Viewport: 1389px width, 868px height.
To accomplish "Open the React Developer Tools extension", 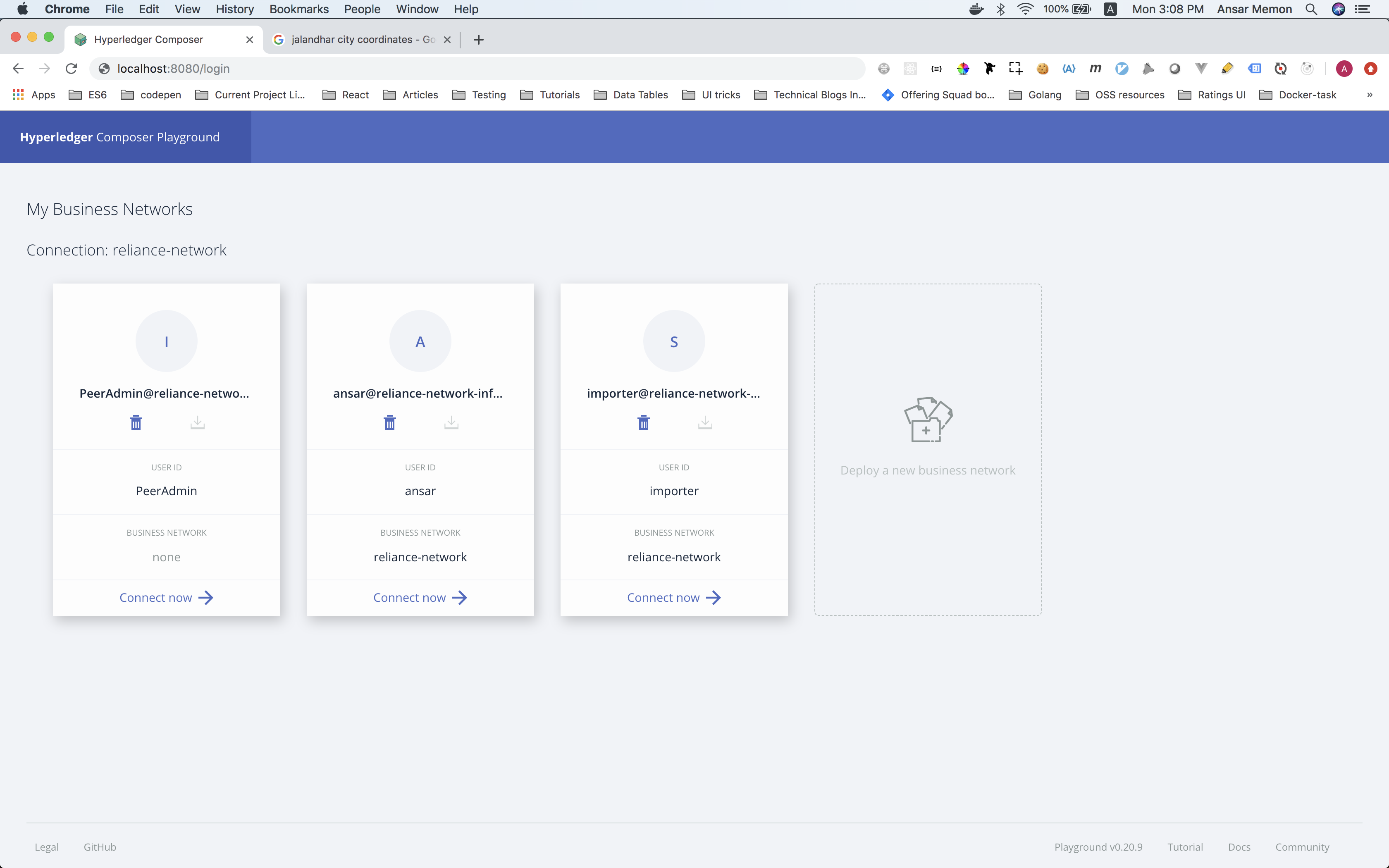I will (x=910, y=68).
